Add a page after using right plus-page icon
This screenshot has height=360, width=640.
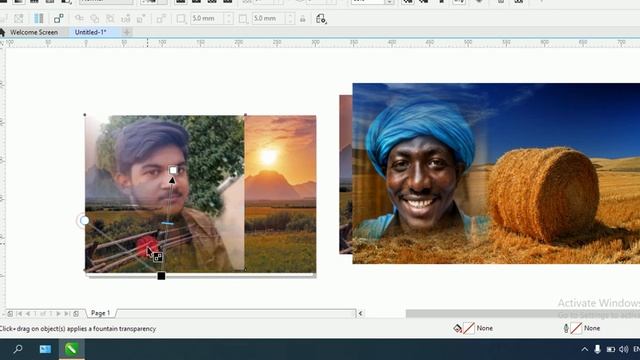tap(76, 313)
